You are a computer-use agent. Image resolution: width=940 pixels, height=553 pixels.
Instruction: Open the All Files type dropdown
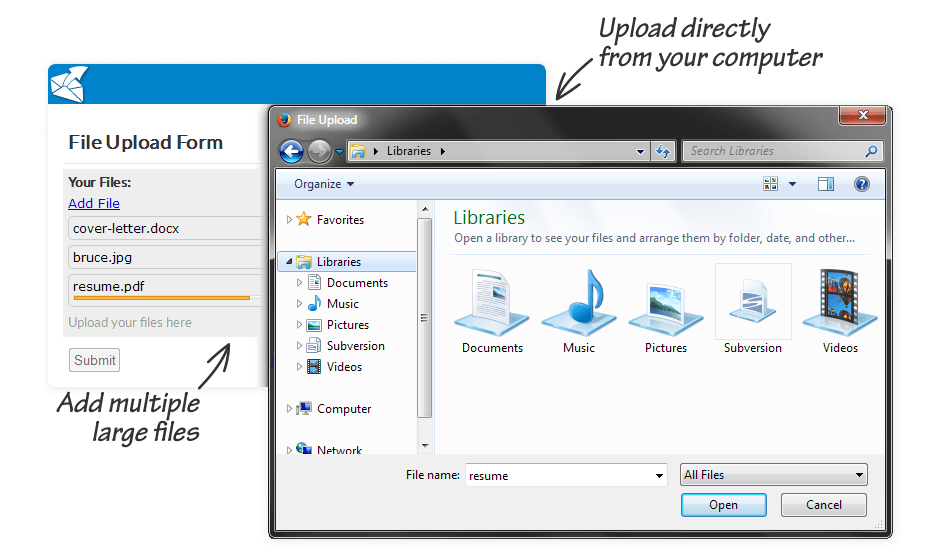(773, 474)
